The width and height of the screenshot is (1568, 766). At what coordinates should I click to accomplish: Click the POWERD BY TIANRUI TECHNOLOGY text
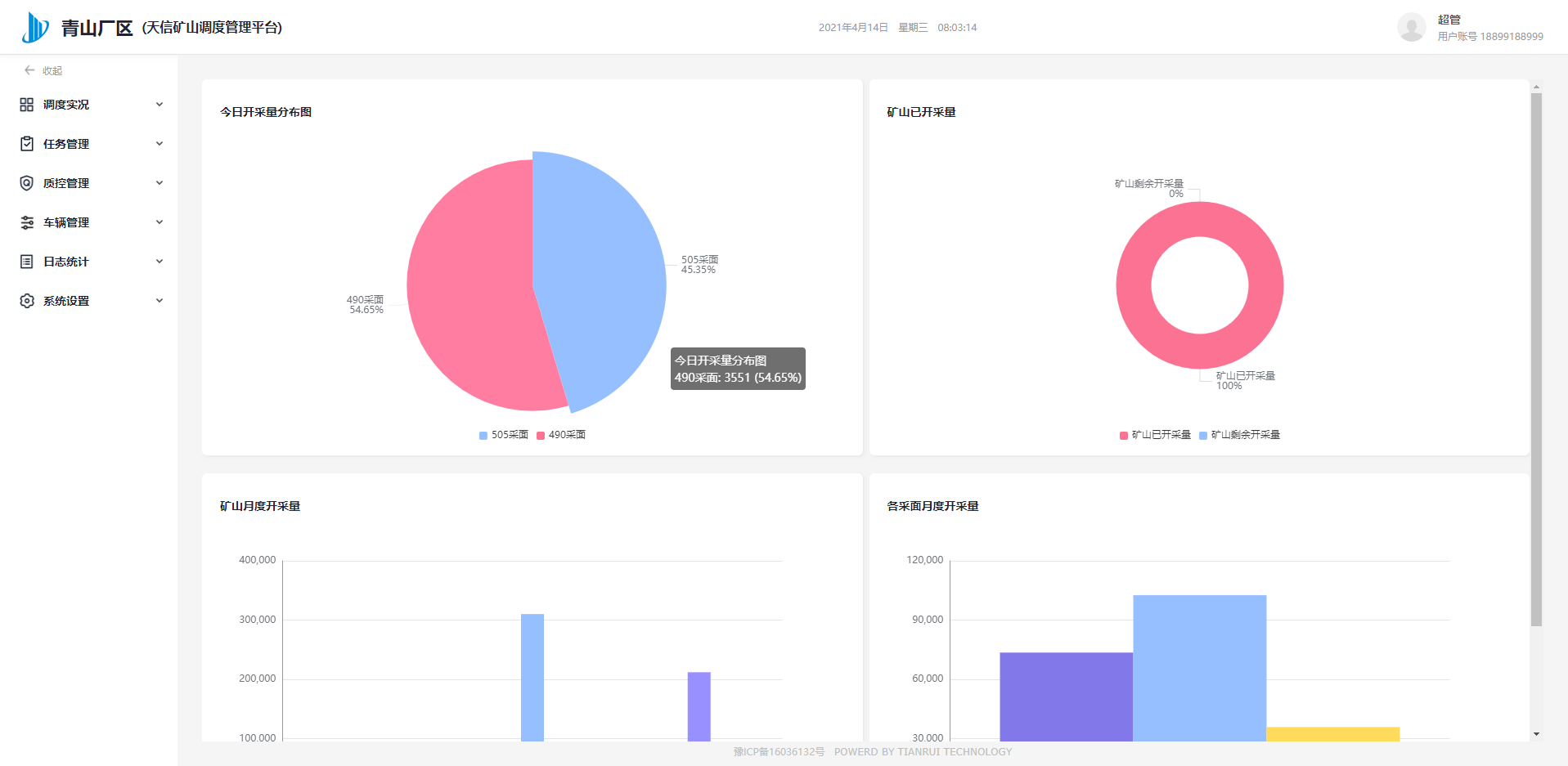(923, 752)
